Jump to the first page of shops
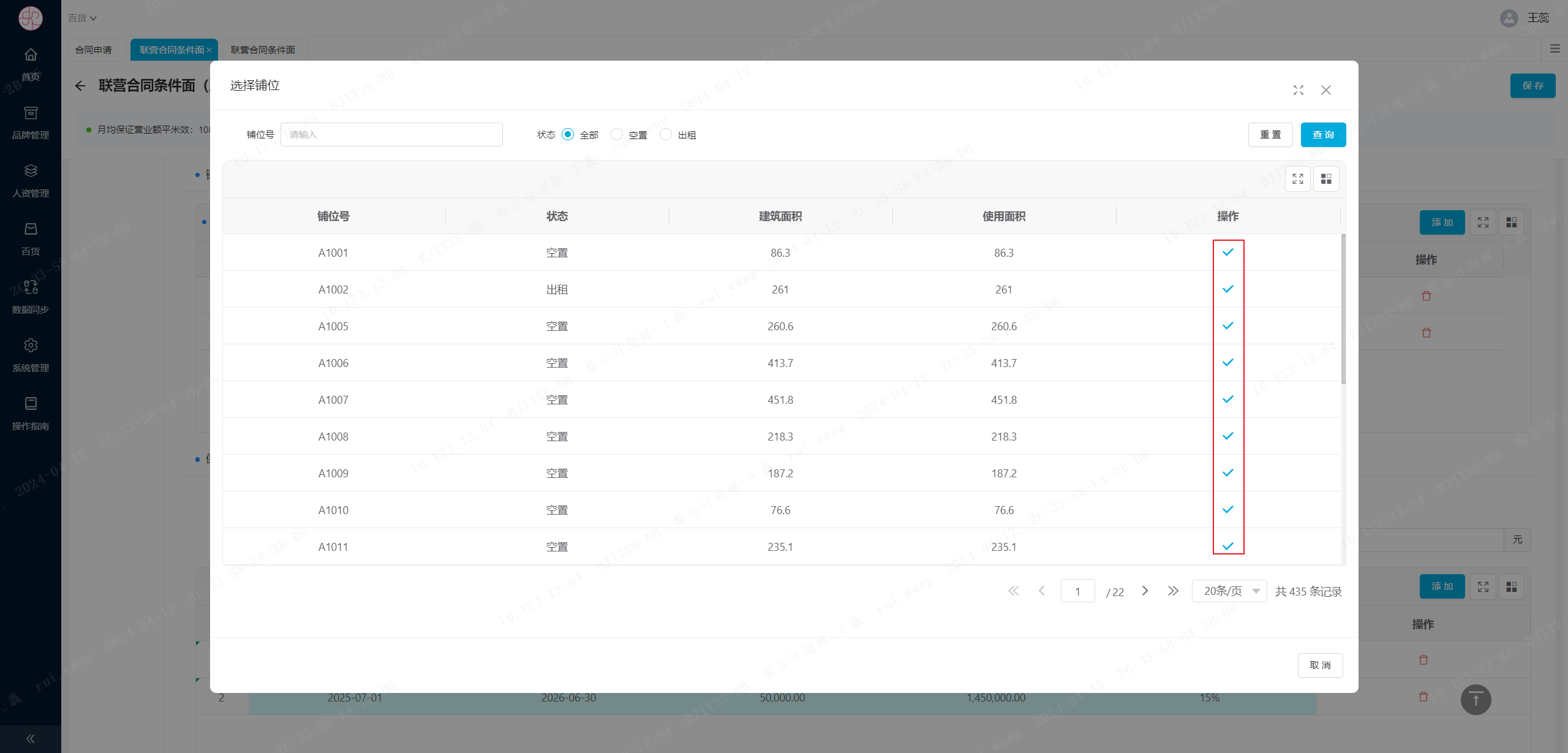 tap(1014, 591)
